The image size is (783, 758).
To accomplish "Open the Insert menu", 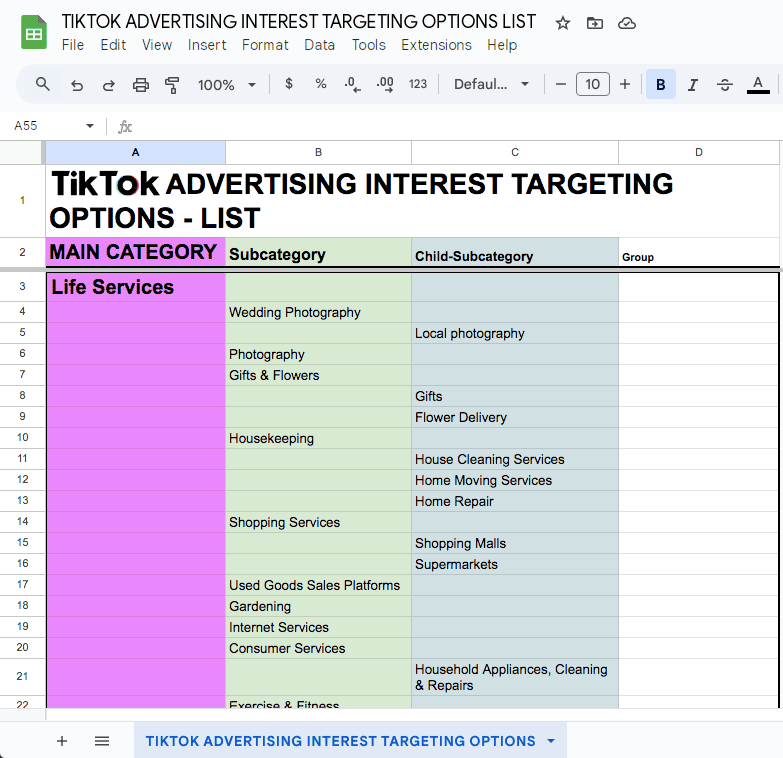I will pos(207,45).
